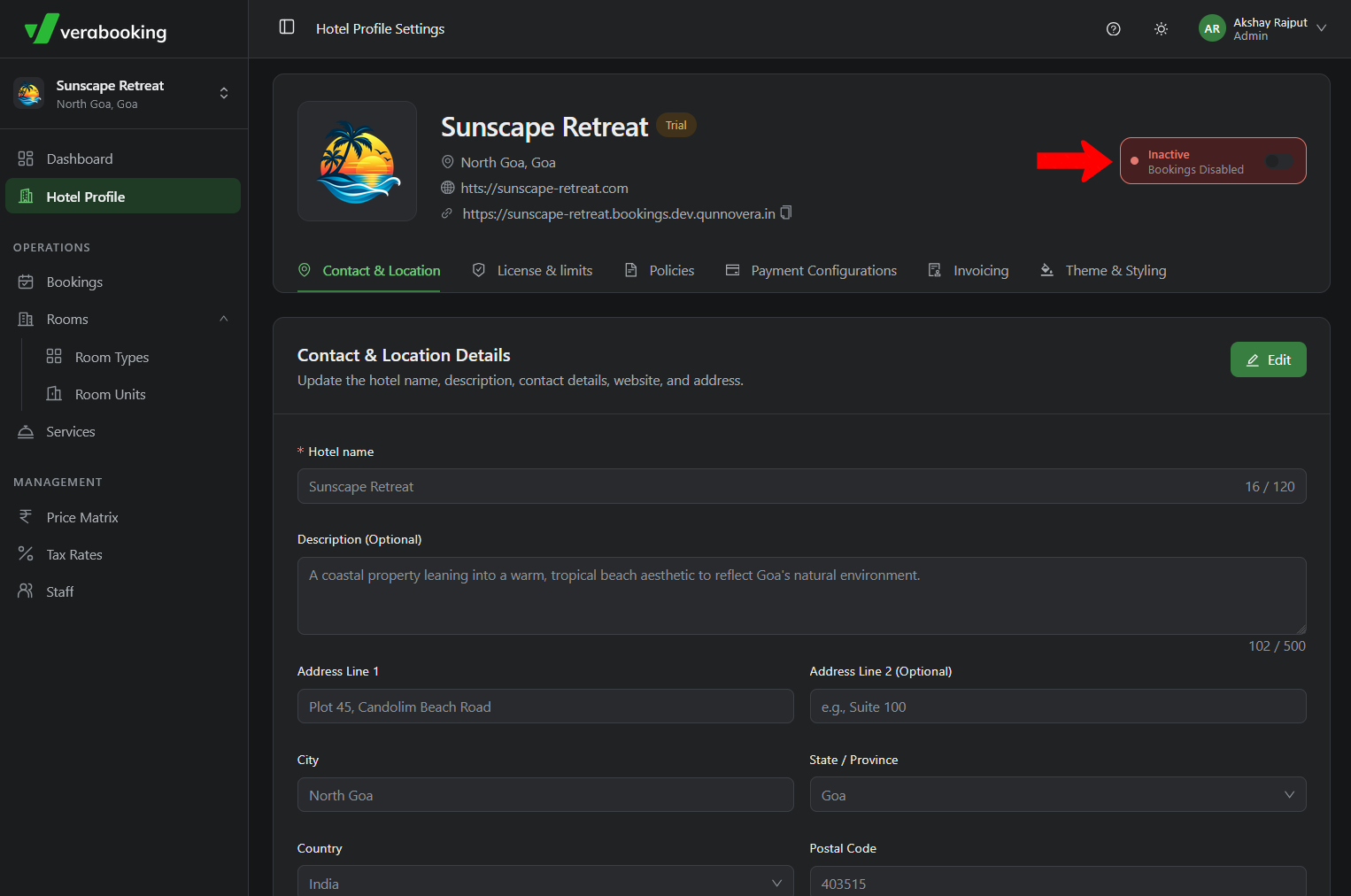The width and height of the screenshot is (1351, 896).
Task: Switch to the Payment Configurations tab
Action: point(811,270)
